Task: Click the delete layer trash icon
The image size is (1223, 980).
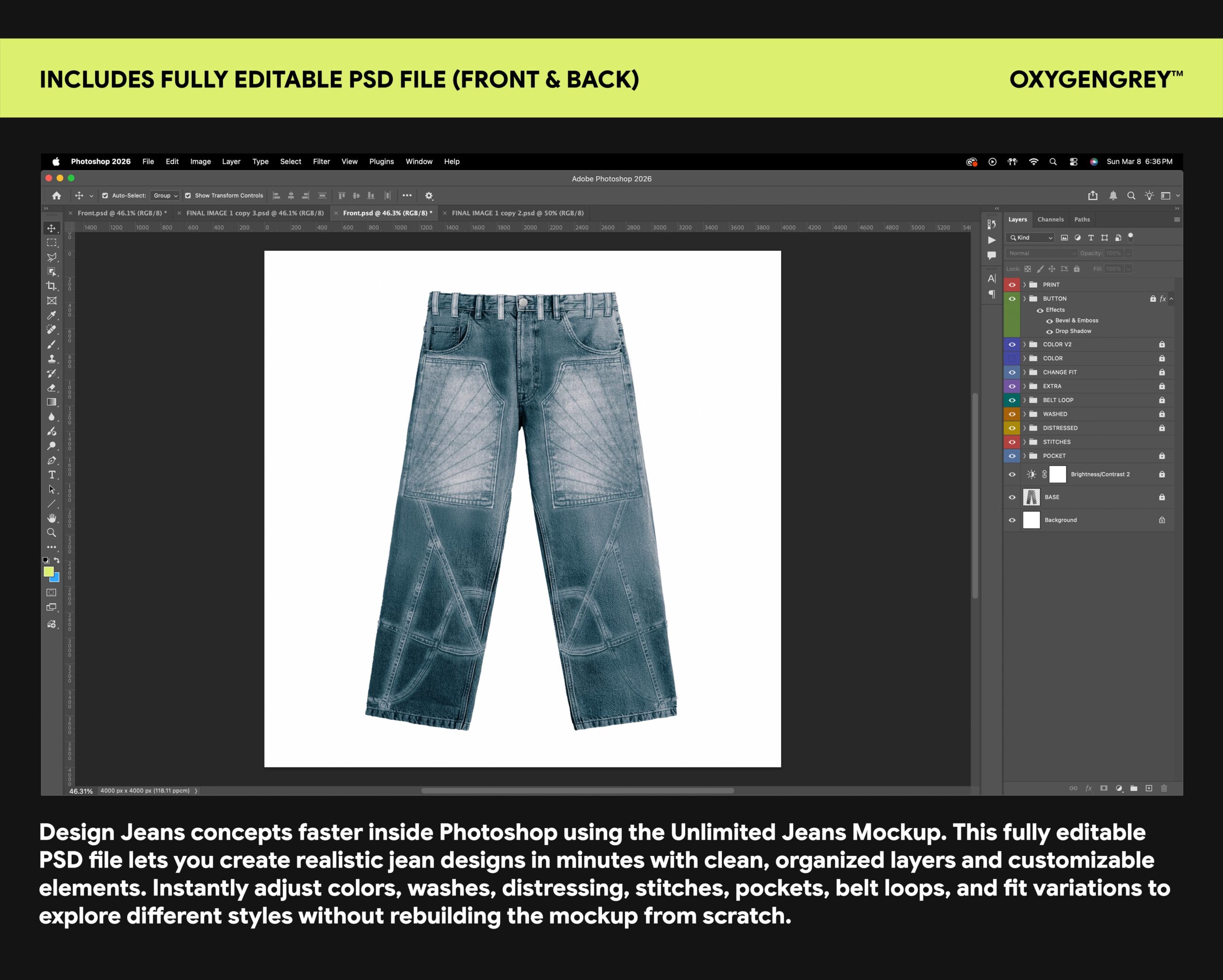Action: tap(1163, 788)
